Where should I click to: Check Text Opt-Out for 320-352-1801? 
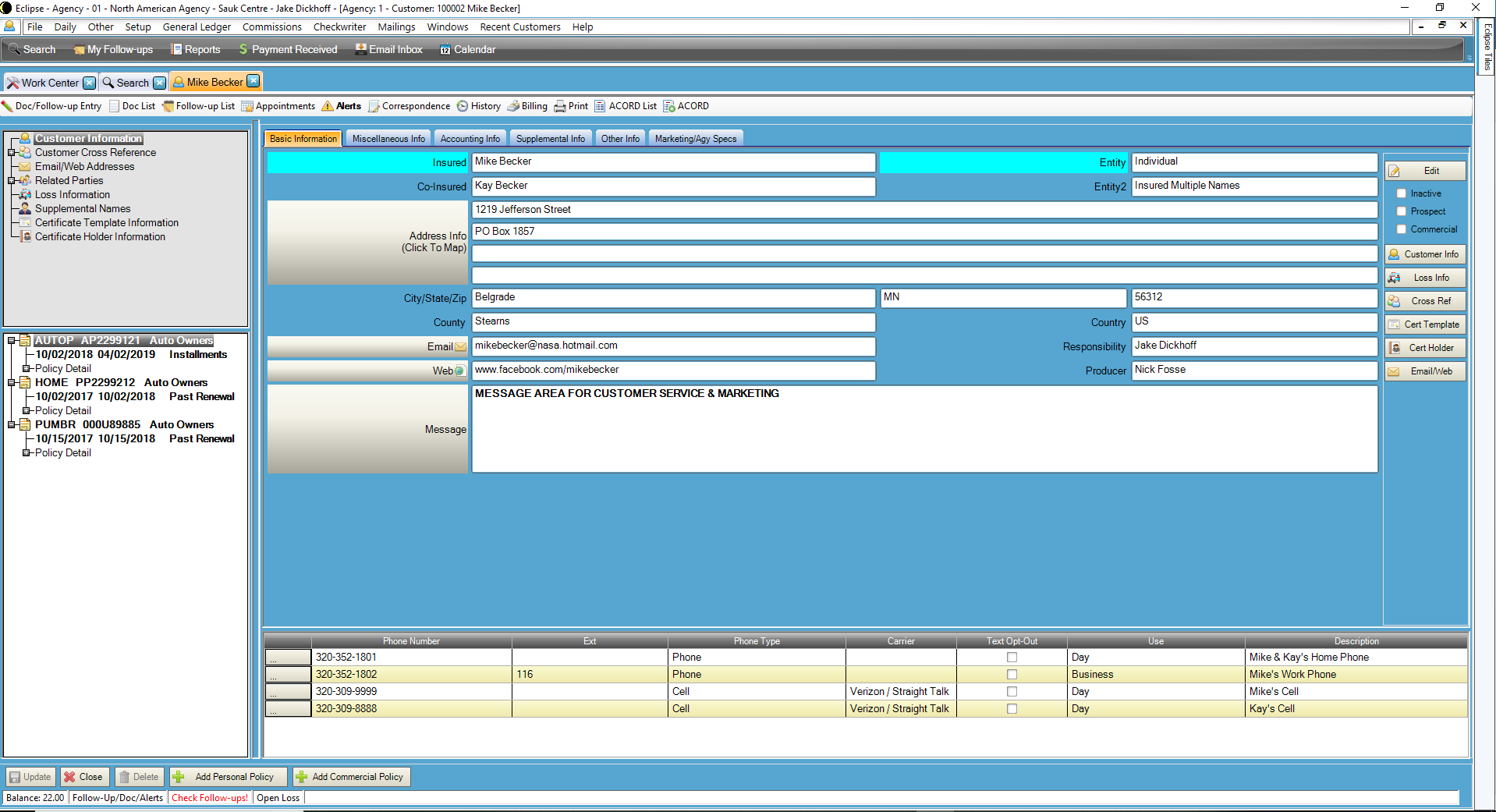click(x=1012, y=658)
